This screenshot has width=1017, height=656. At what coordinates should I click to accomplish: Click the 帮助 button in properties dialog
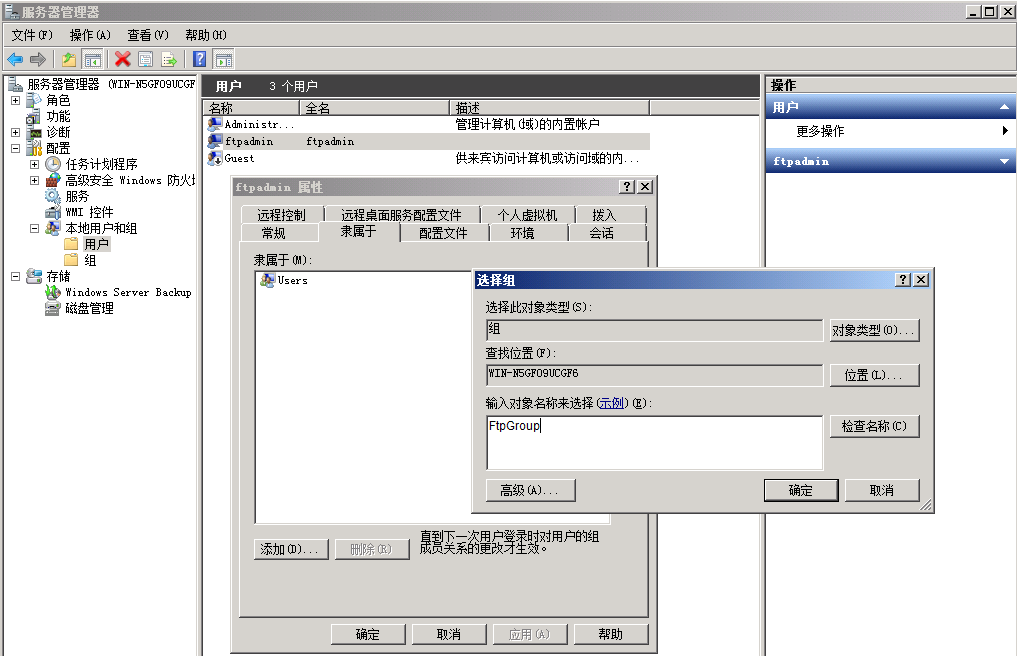611,635
